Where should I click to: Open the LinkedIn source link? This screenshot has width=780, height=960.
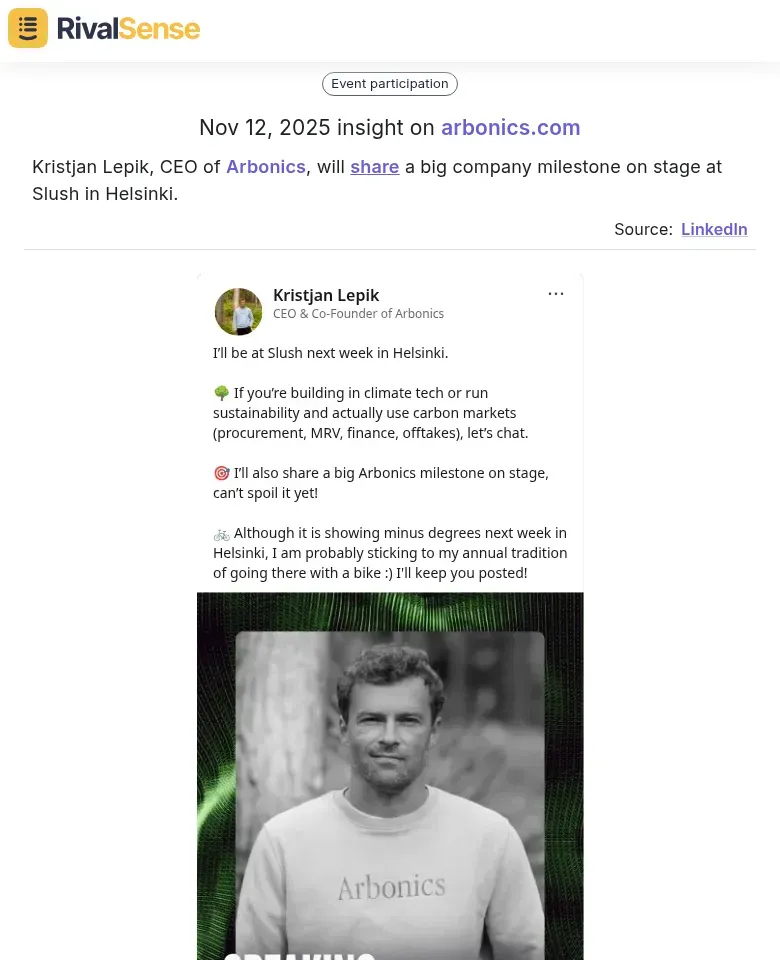(x=714, y=229)
